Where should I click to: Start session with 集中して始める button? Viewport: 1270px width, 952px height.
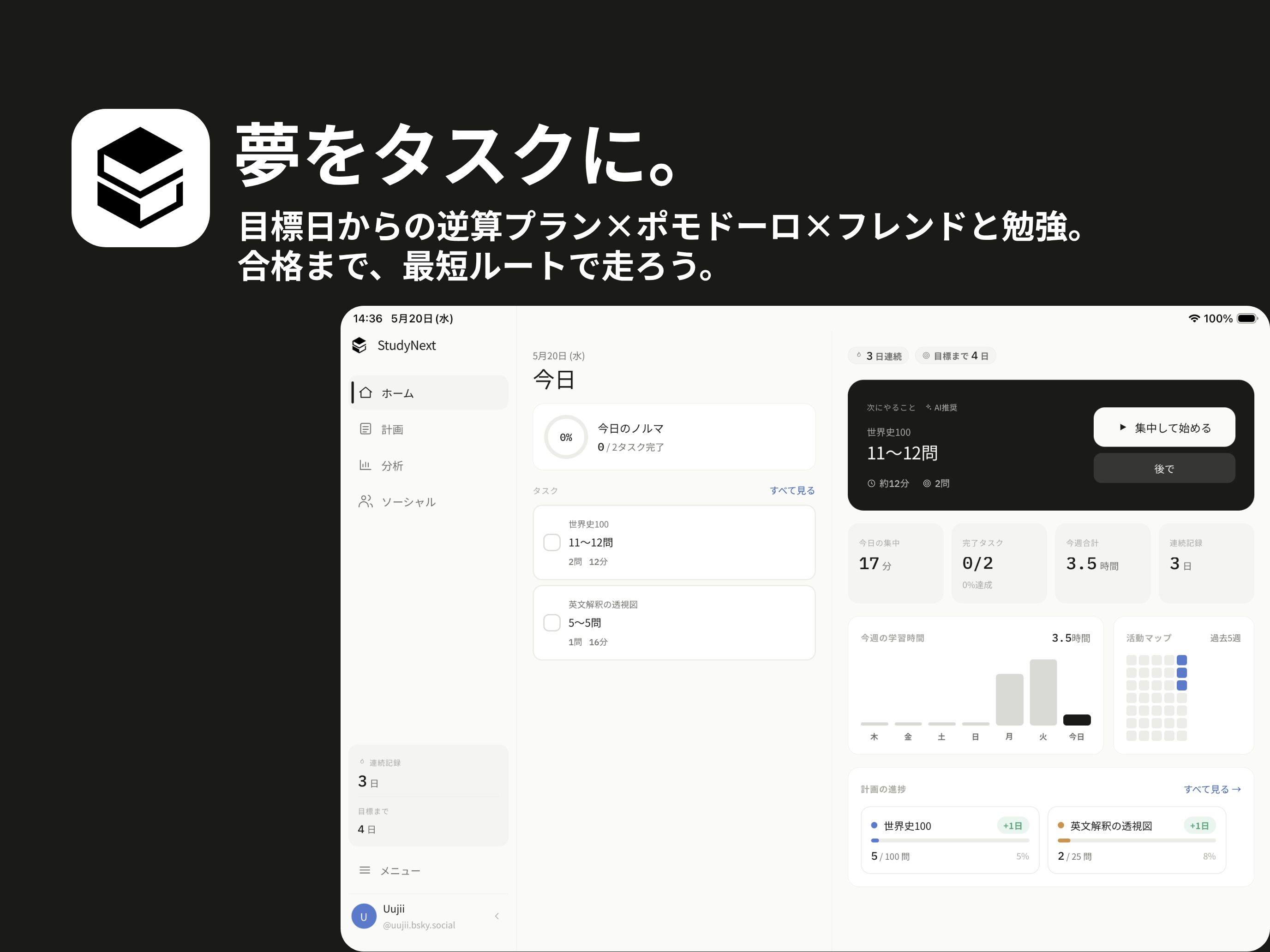(x=1164, y=427)
